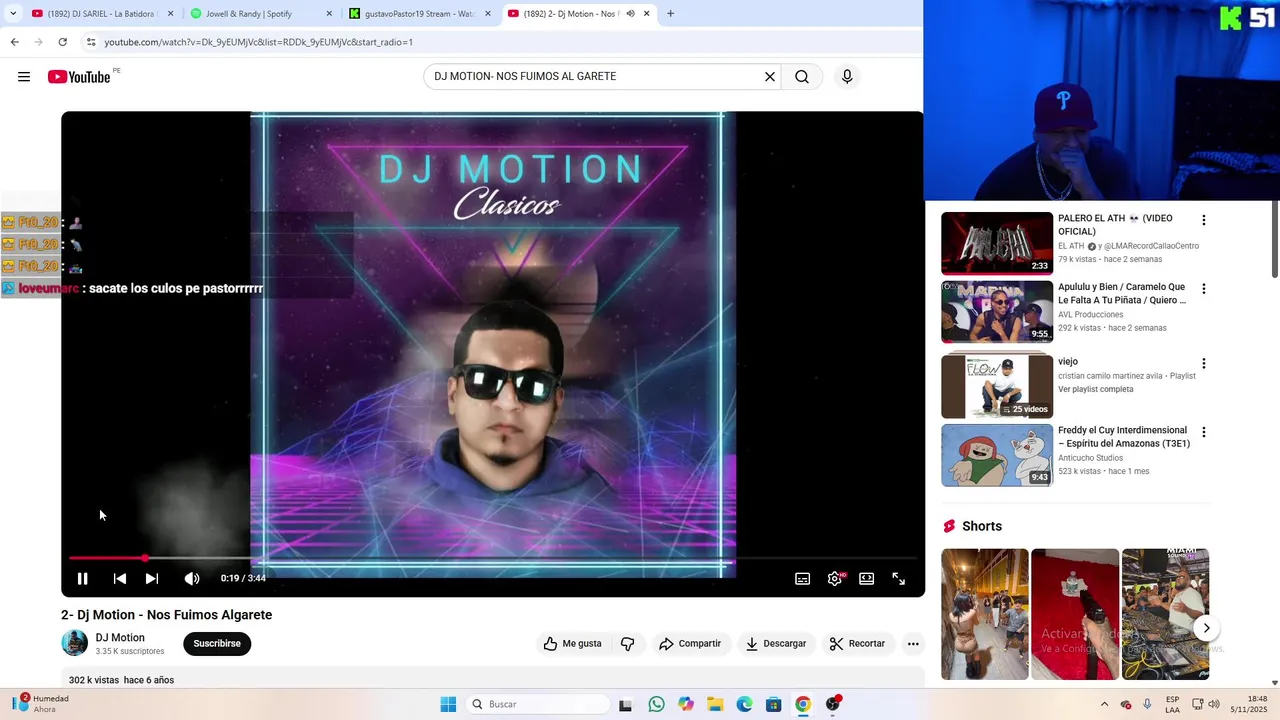Image resolution: width=1280 pixels, height=720 pixels.
Task: Open options for PALERO EL ATH video
Action: (1203, 220)
